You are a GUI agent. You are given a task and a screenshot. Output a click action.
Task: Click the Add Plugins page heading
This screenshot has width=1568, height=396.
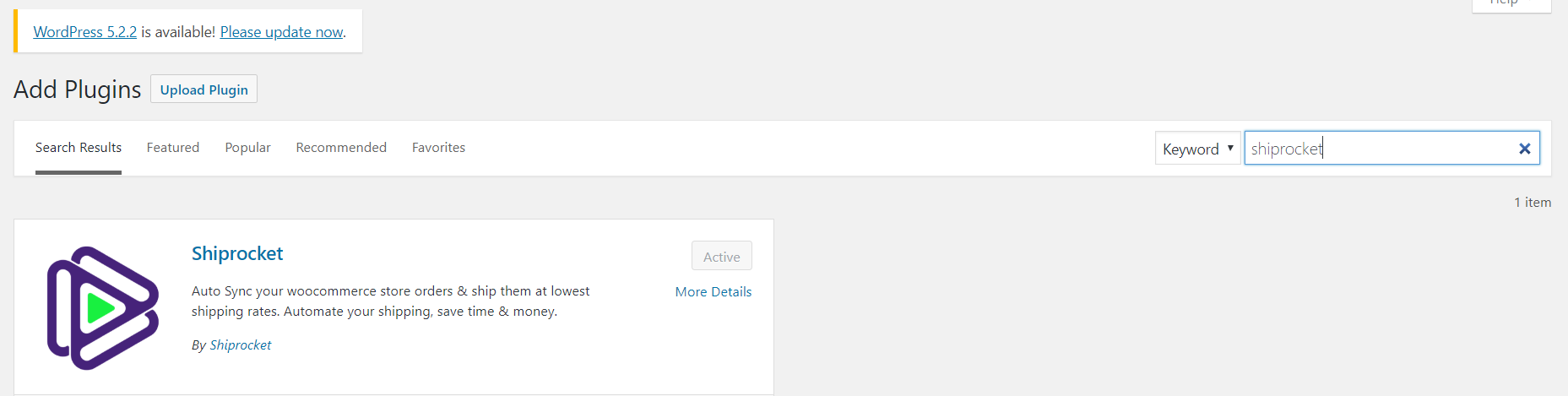[x=78, y=90]
